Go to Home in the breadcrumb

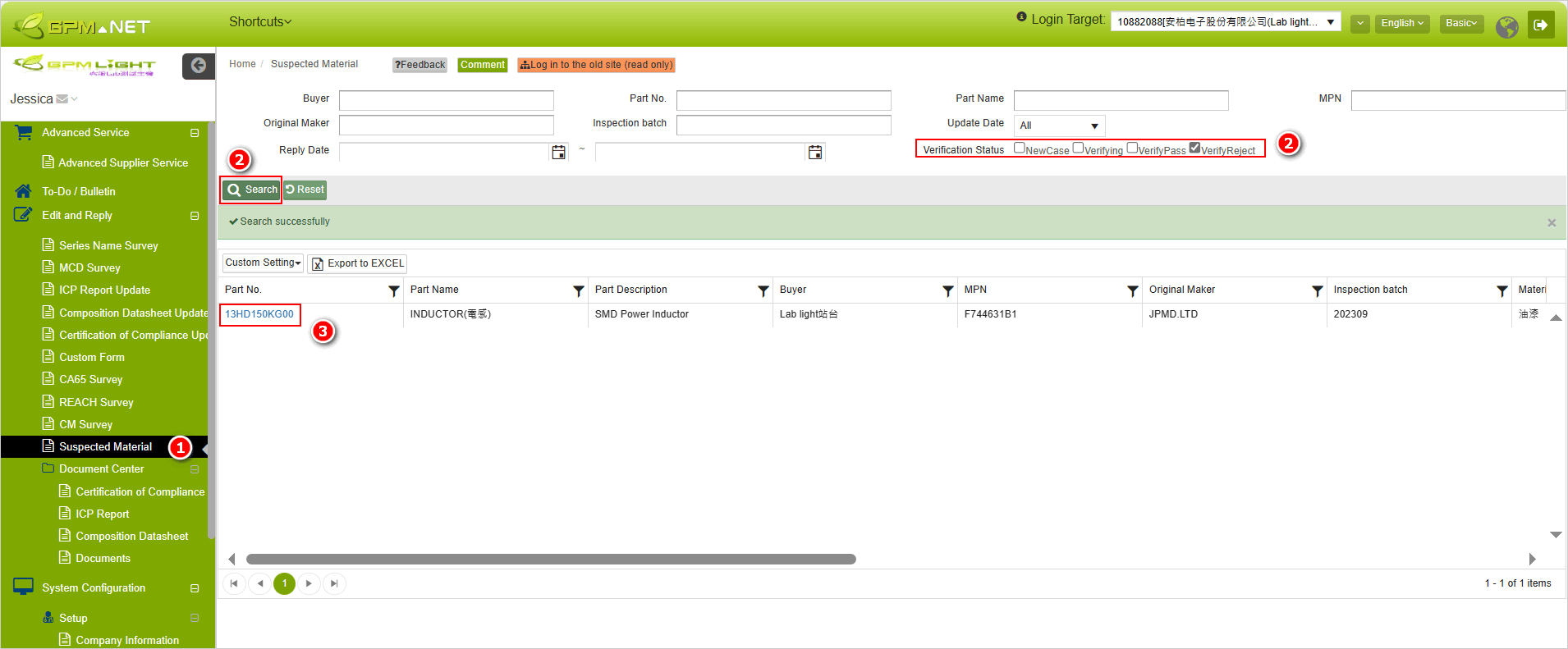[242, 64]
